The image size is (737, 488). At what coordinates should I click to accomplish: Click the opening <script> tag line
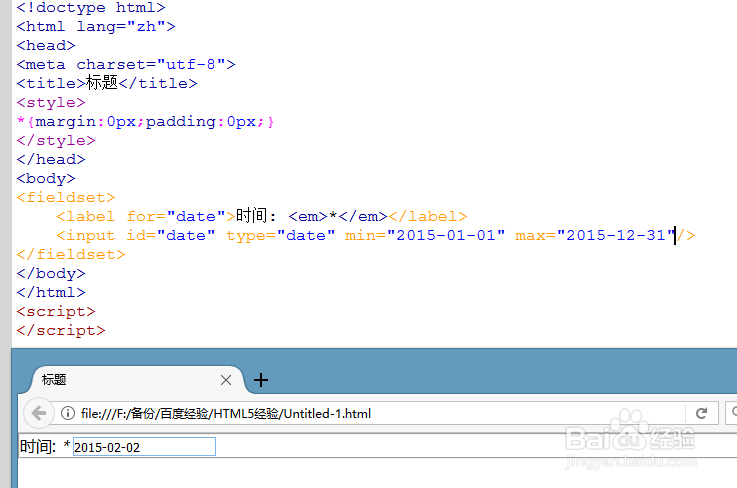(56, 311)
